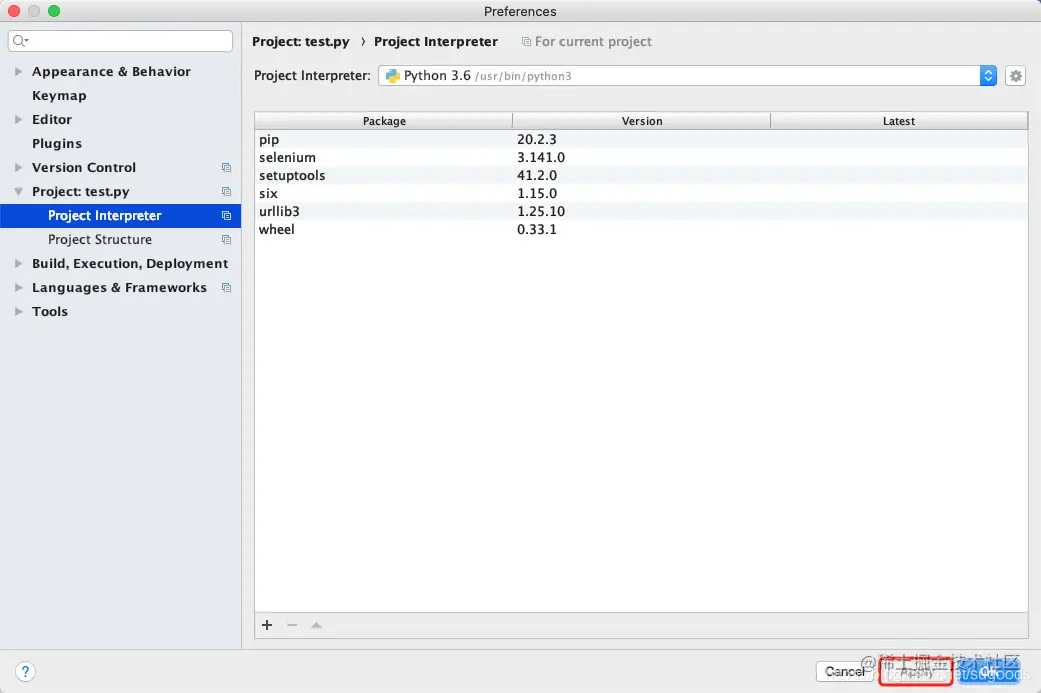Select Keymap in settings tree
The image size is (1041, 693).
point(59,96)
